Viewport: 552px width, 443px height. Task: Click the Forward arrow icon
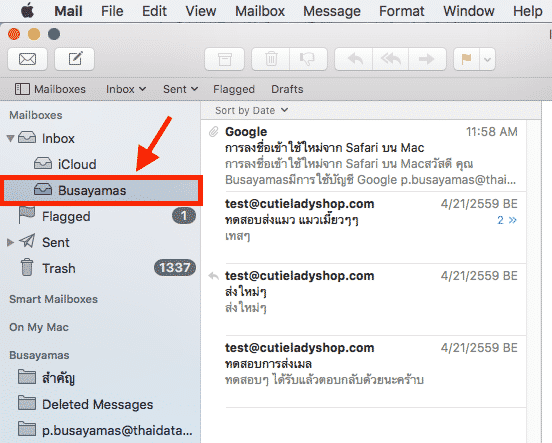[427, 59]
